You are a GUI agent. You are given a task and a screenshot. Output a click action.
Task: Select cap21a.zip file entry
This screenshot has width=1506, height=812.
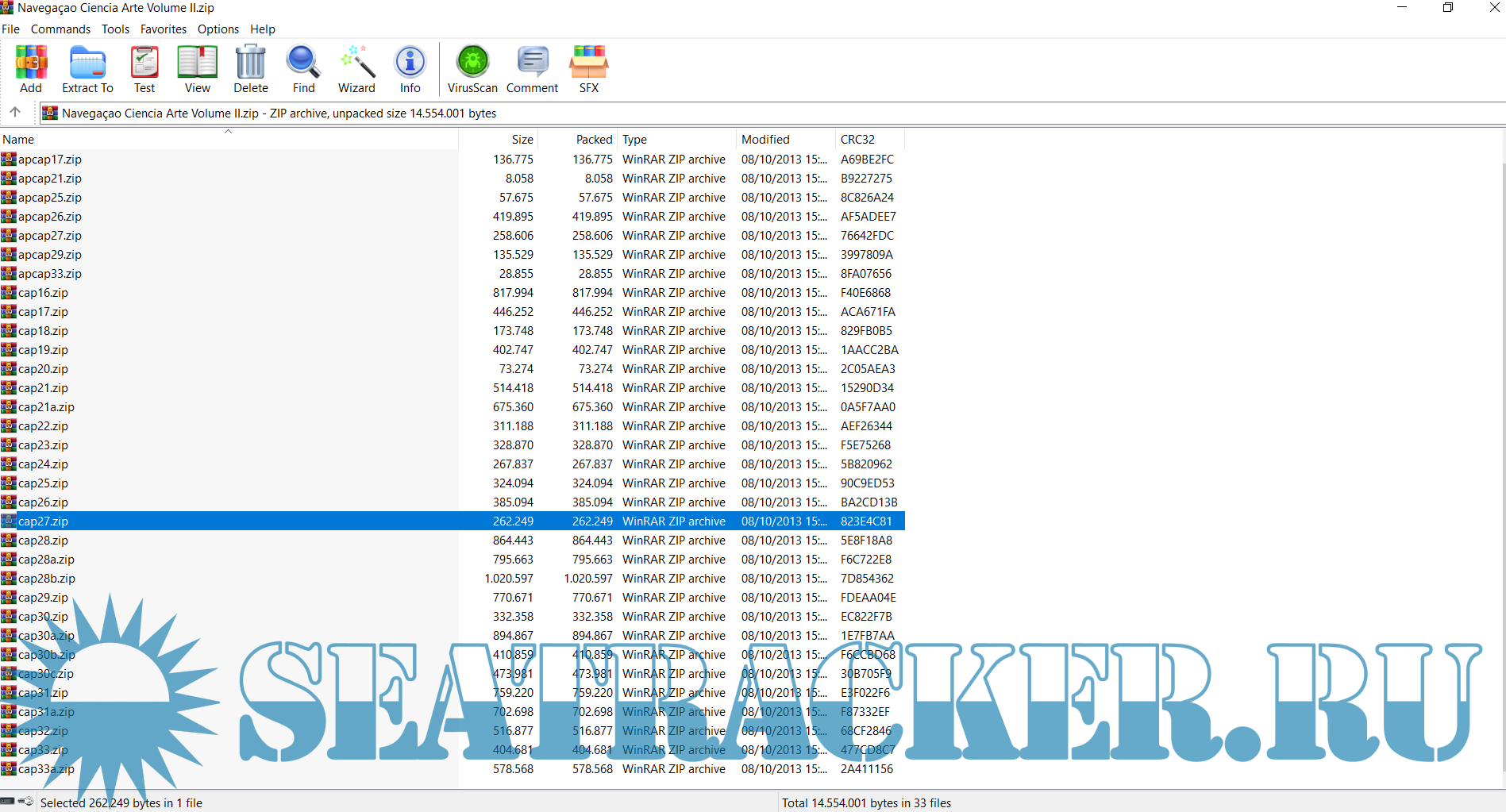[46, 407]
